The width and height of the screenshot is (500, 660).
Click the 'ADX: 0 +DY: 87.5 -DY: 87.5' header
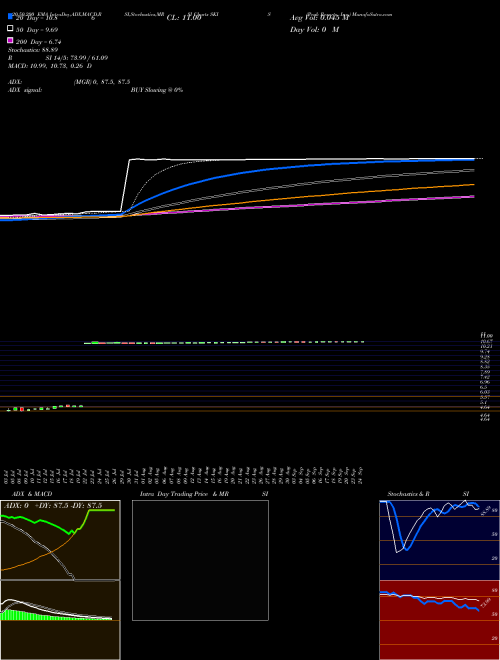pos(53,506)
